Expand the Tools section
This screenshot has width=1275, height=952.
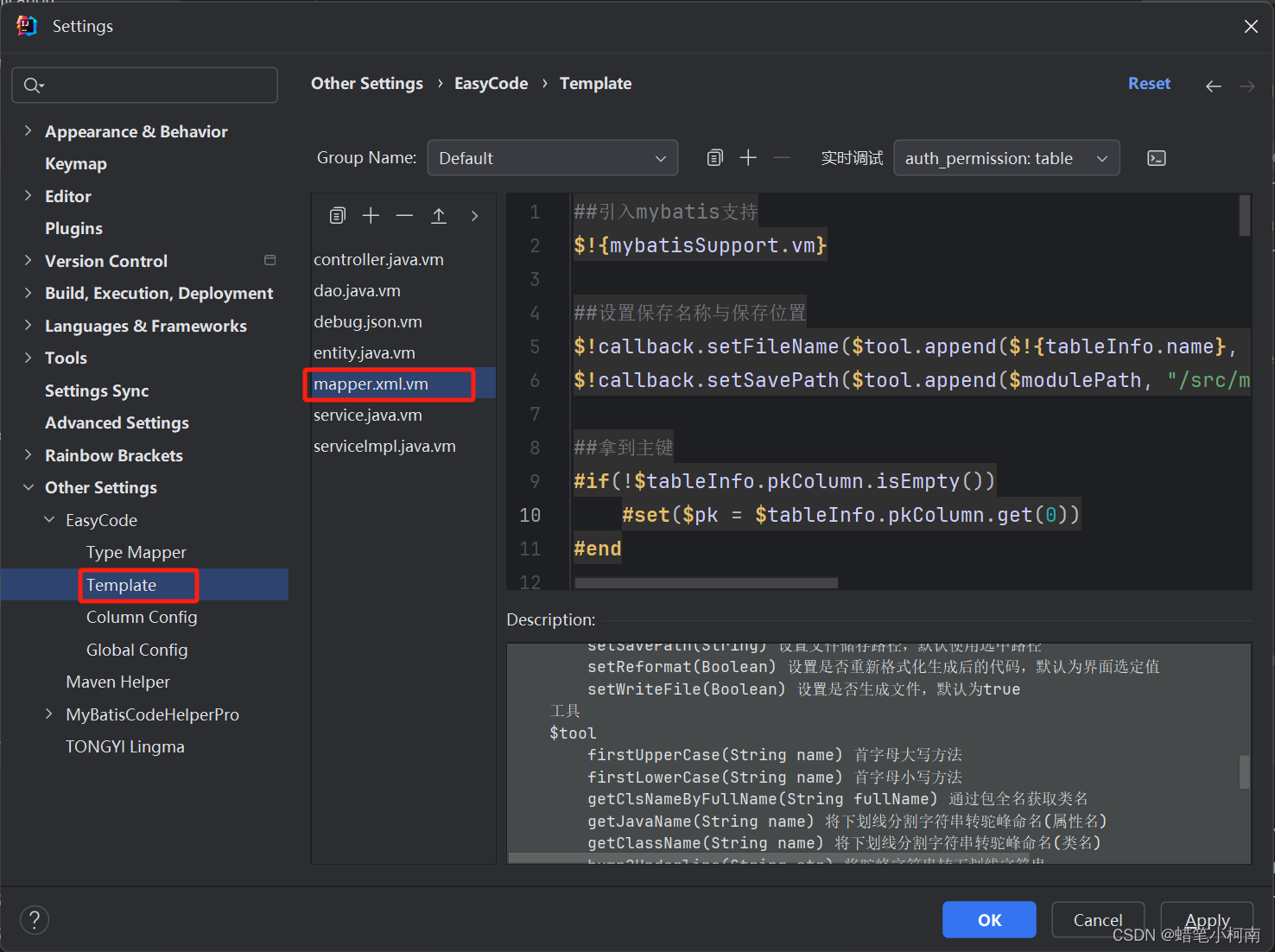[28, 358]
